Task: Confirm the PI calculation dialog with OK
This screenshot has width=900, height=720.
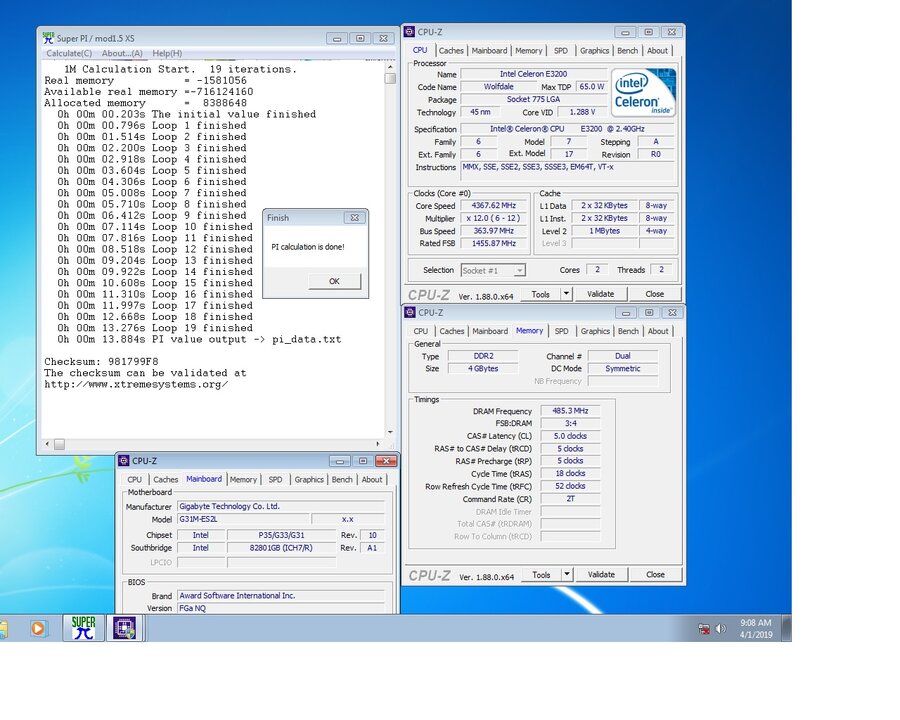Action: coord(335,281)
